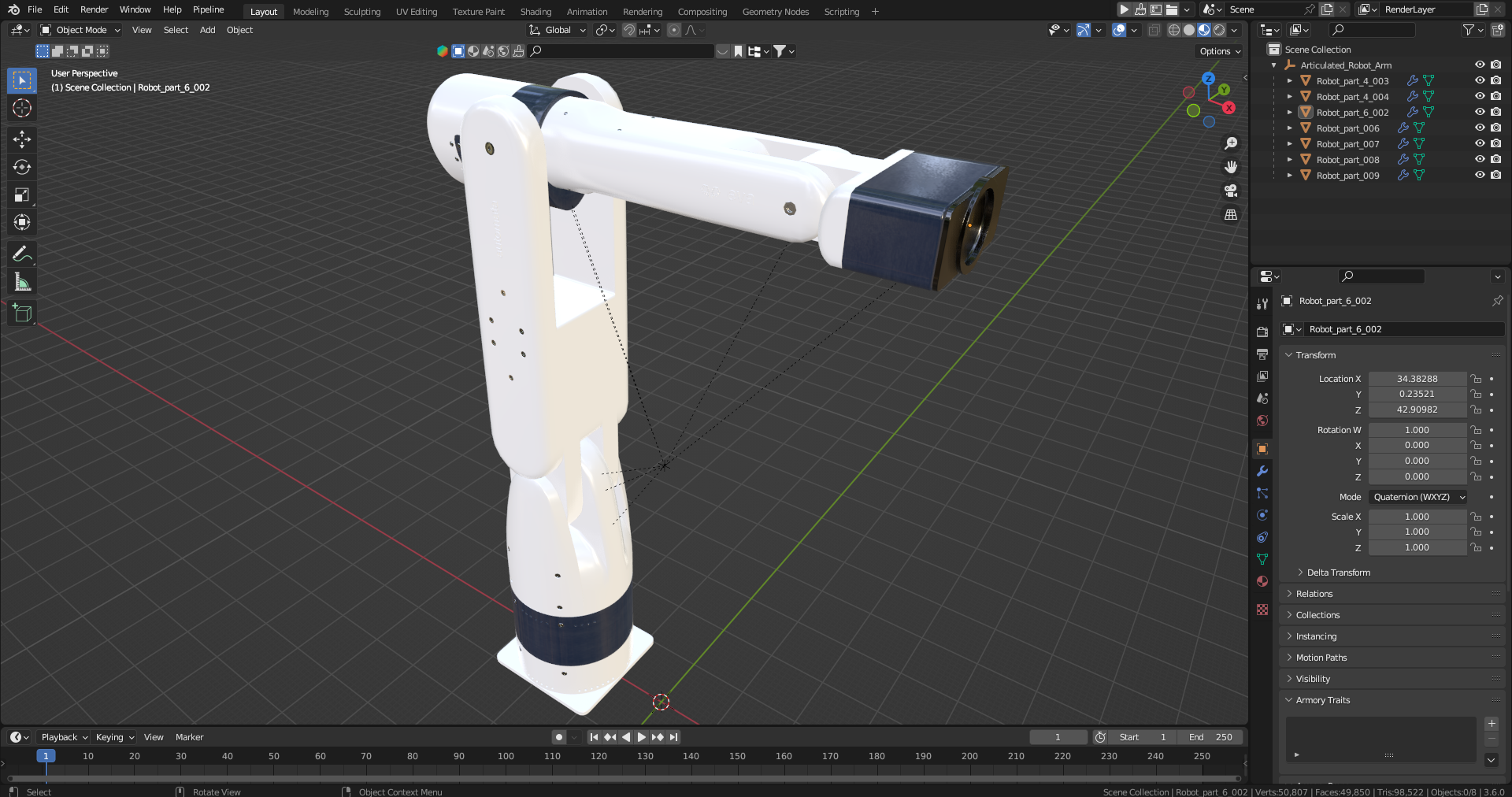
Task: Open the Modifiers properties tab
Action: [x=1262, y=470]
